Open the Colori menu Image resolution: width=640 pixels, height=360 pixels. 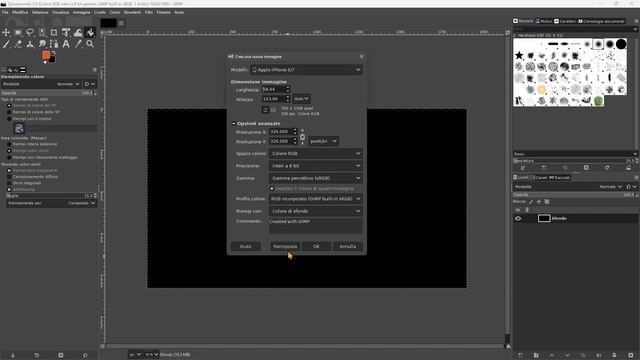click(115, 12)
